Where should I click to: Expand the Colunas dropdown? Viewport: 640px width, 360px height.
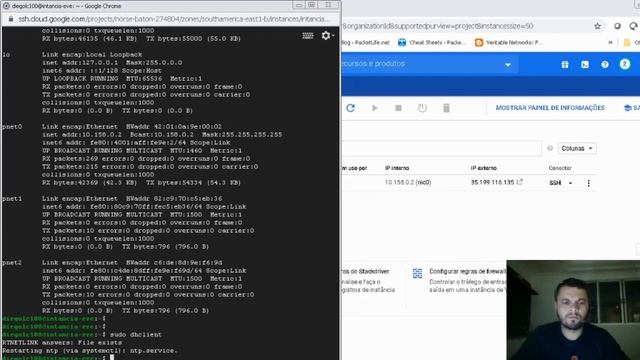pyautogui.click(x=577, y=149)
